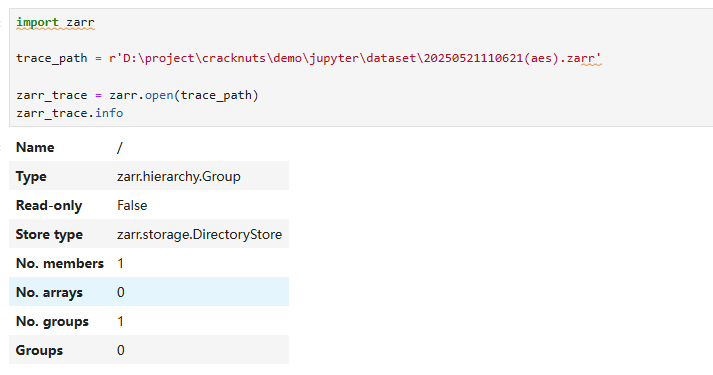Screen dimensions: 713x375
Task: Click the 'import zarr' code line
Action: (55, 22)
